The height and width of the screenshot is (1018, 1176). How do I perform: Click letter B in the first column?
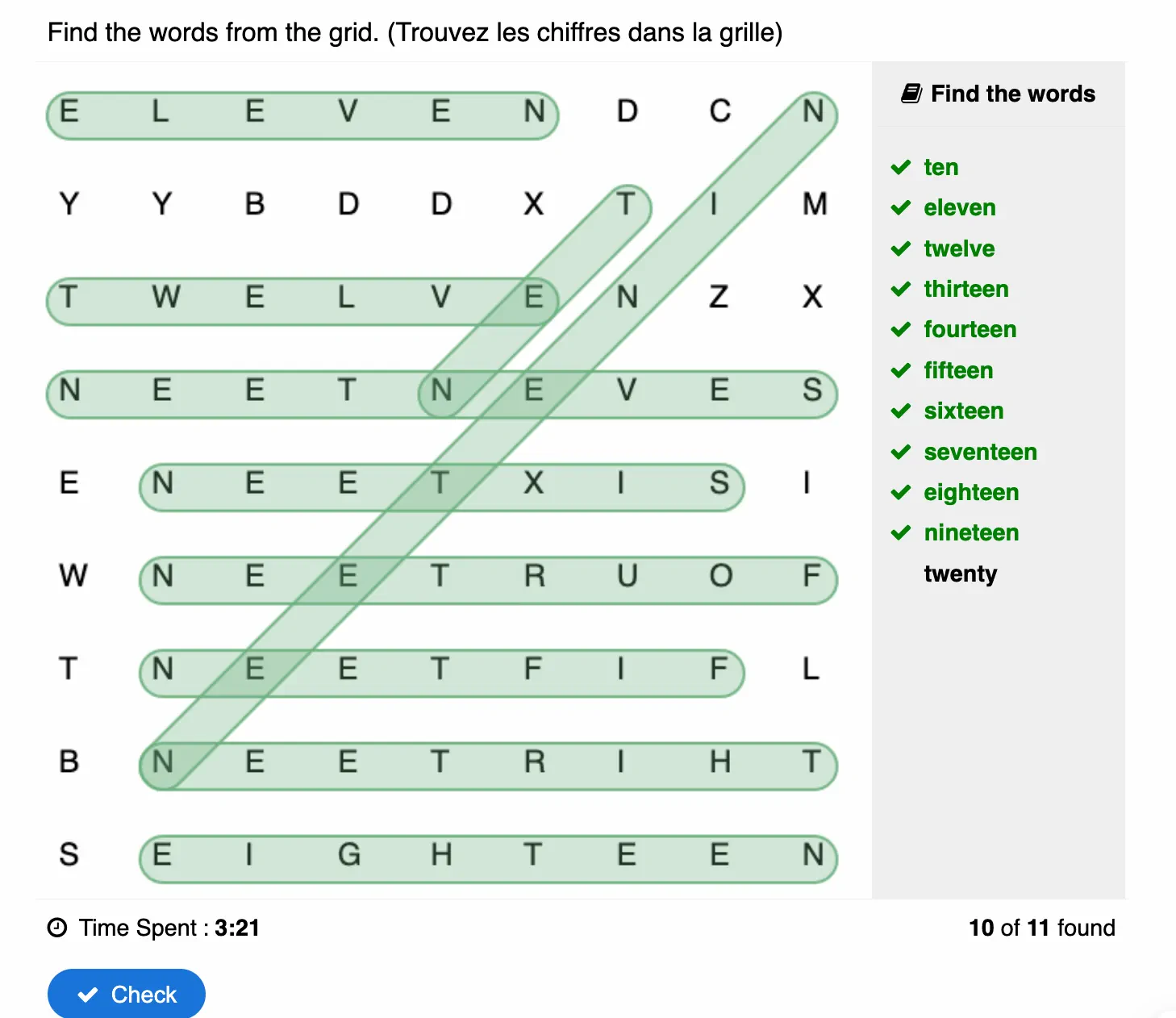pyautogui.click(x=69, y=761)
